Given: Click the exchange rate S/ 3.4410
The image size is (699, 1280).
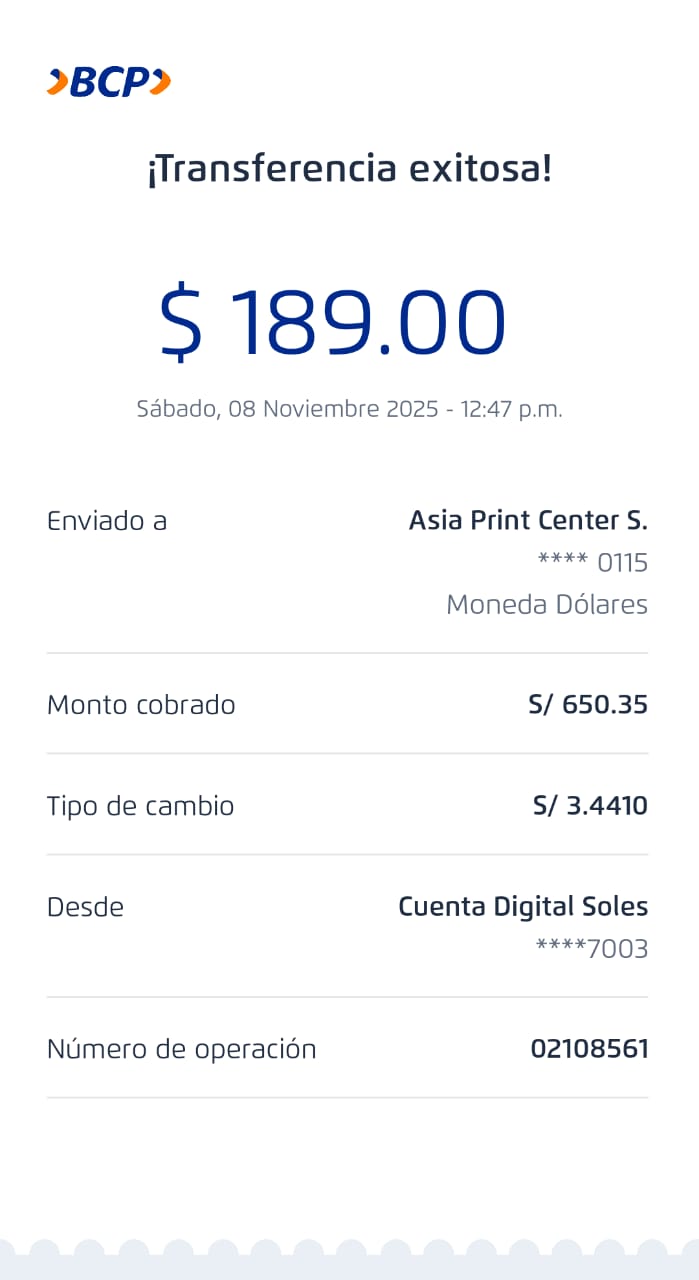Looking at the screenshot, I should point(590,806).
